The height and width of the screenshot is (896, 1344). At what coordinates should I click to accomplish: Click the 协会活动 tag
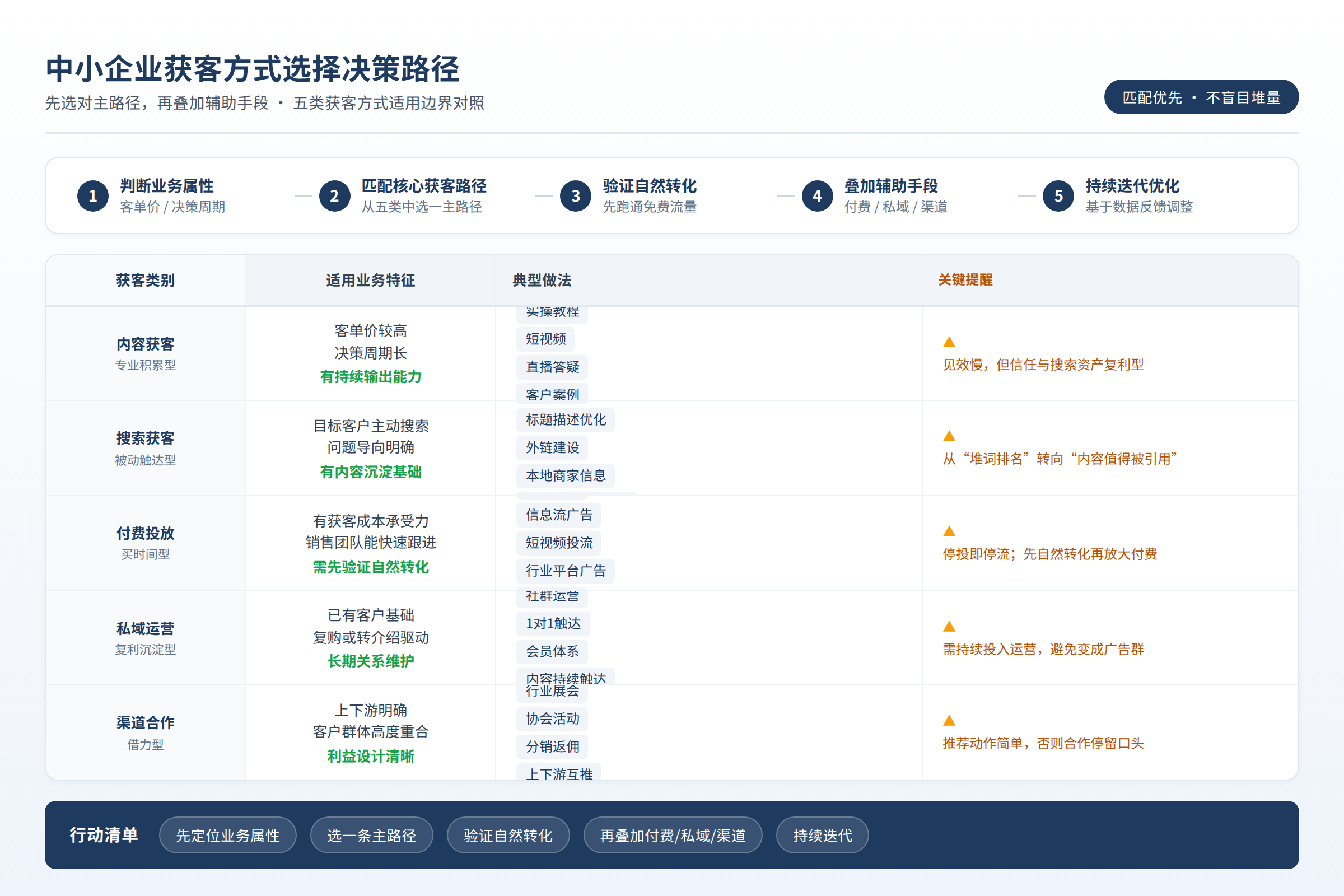552,719
